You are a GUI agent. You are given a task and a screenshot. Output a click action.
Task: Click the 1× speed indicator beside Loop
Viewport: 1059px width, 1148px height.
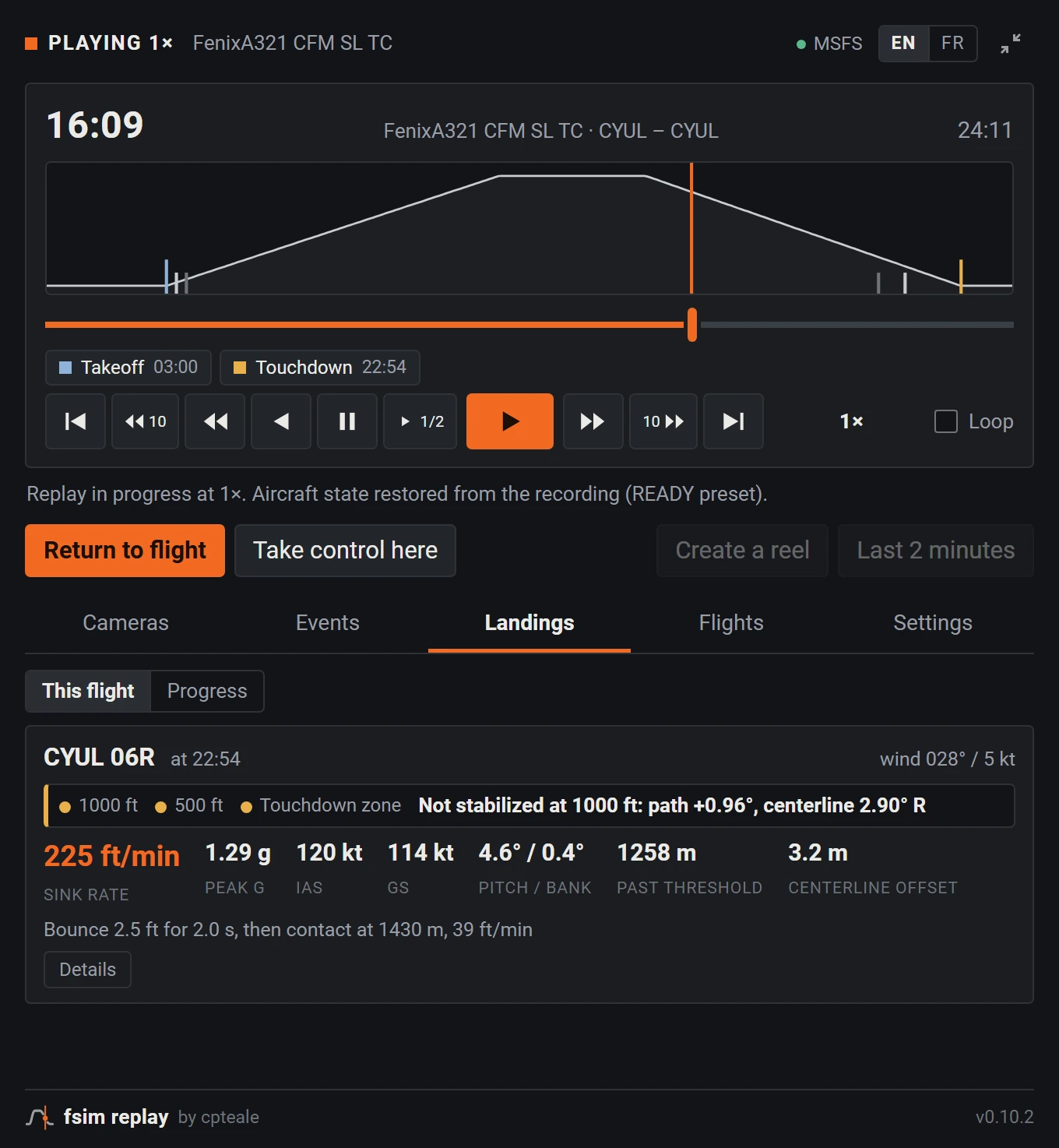click(851, 421)
